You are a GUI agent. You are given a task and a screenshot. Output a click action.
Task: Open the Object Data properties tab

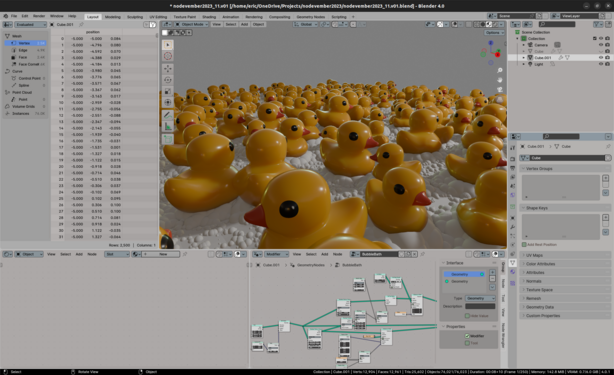pyautogui.click(x=513, y=263)
